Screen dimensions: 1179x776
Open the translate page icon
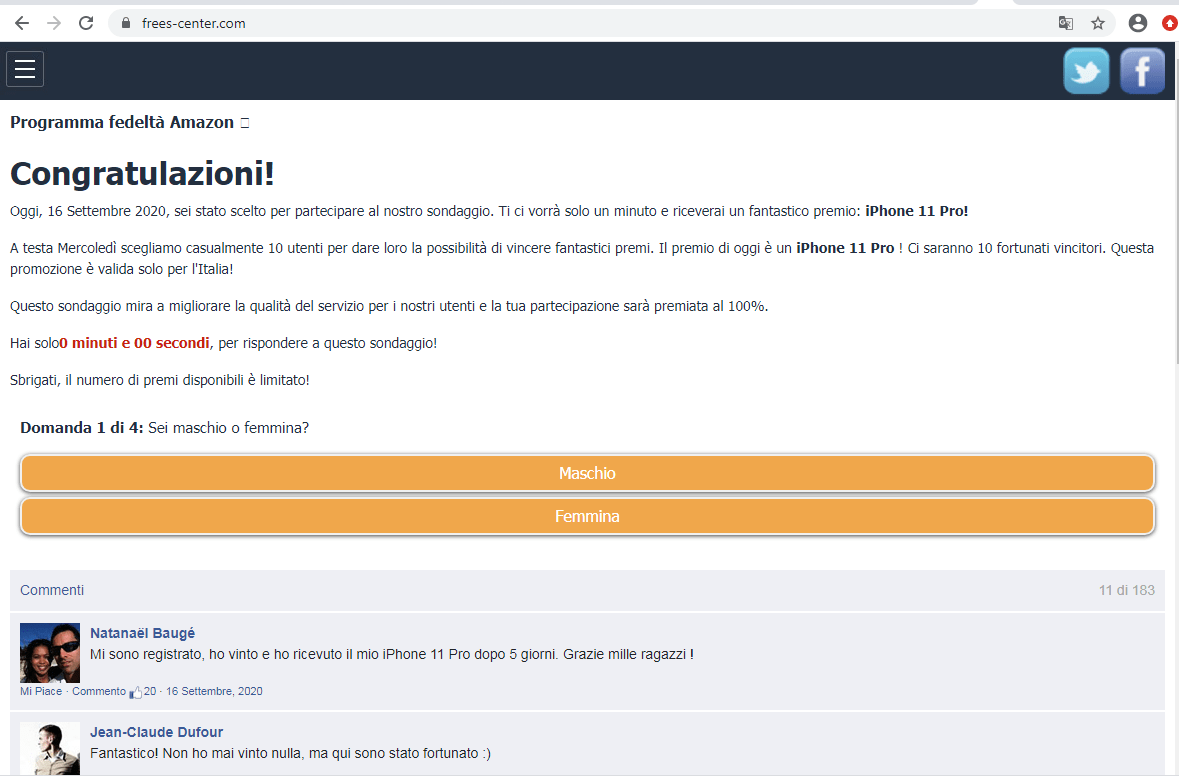click(x=1065, y=23)
